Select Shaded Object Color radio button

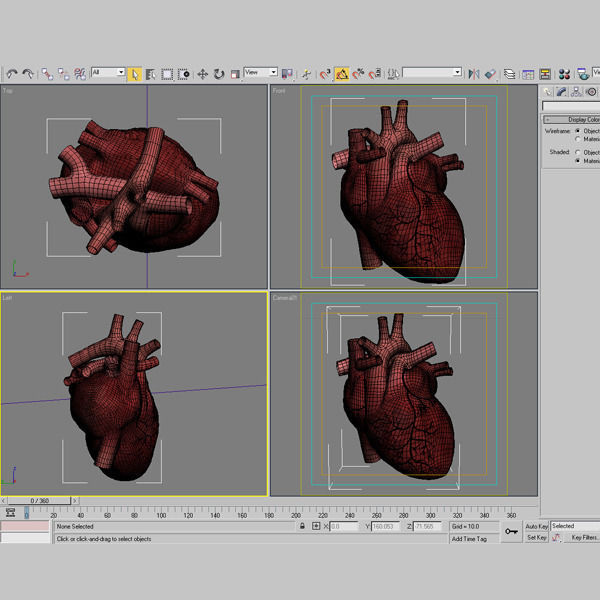click(578, 152)
